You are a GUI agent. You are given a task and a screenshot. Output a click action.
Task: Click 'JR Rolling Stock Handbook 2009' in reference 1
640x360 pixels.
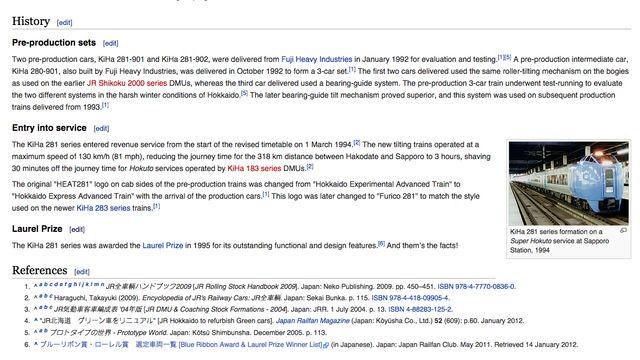click(x=246, y=287)
